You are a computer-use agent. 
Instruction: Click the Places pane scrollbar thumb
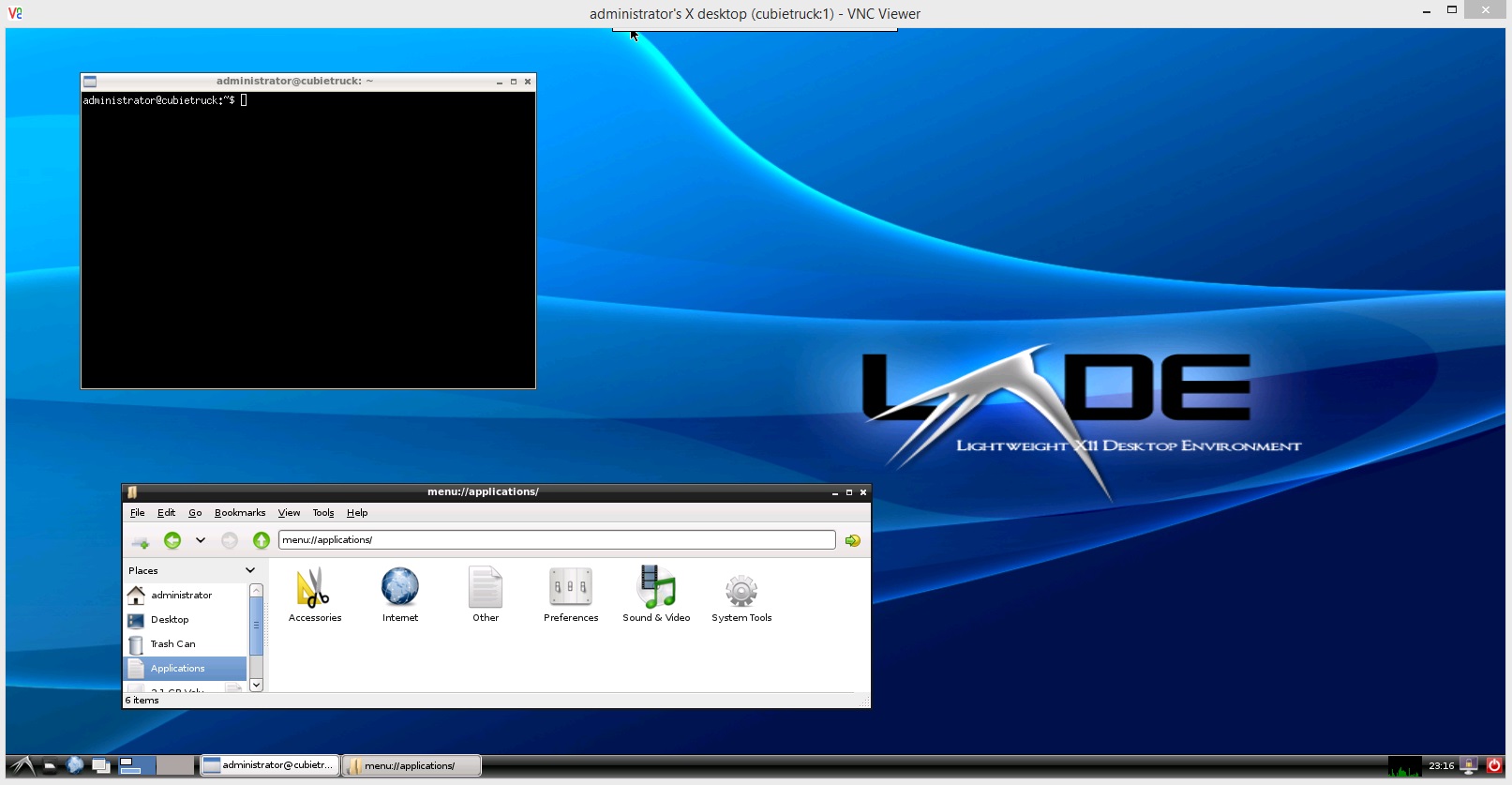click(x=256, y=626)
